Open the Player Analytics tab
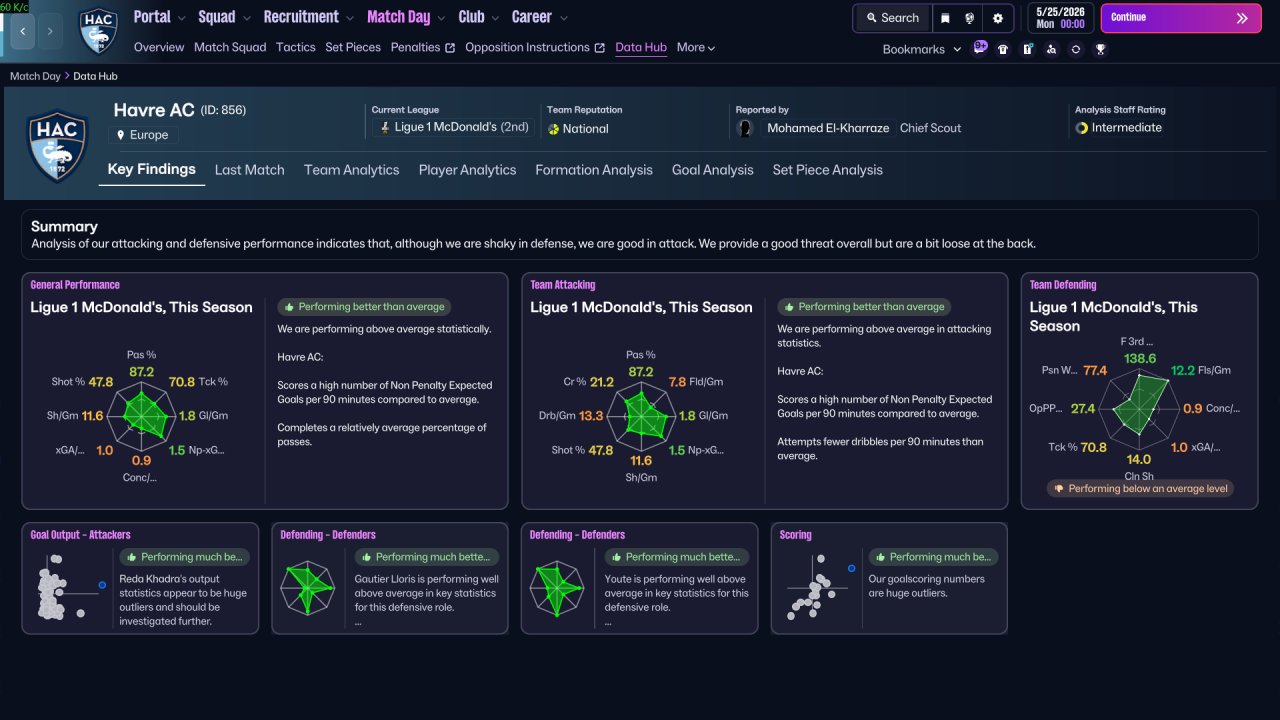The image size is (1280, 720). (468, 170)
